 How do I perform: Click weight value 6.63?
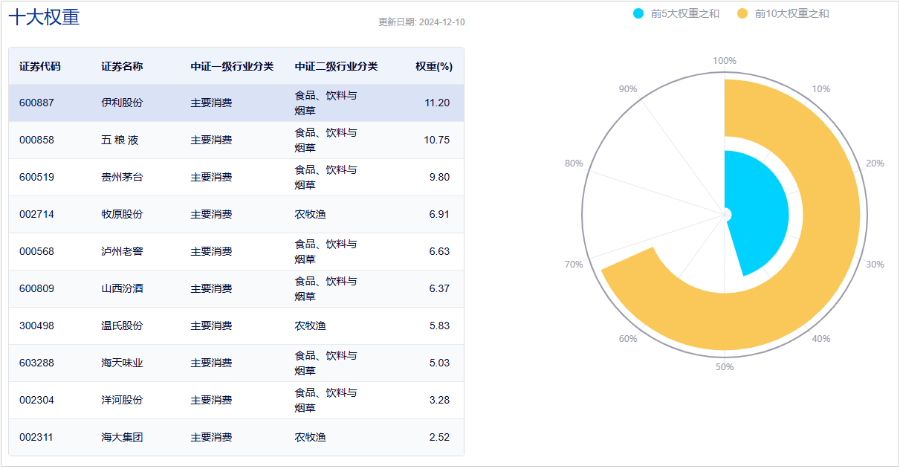tap(439, 251)
